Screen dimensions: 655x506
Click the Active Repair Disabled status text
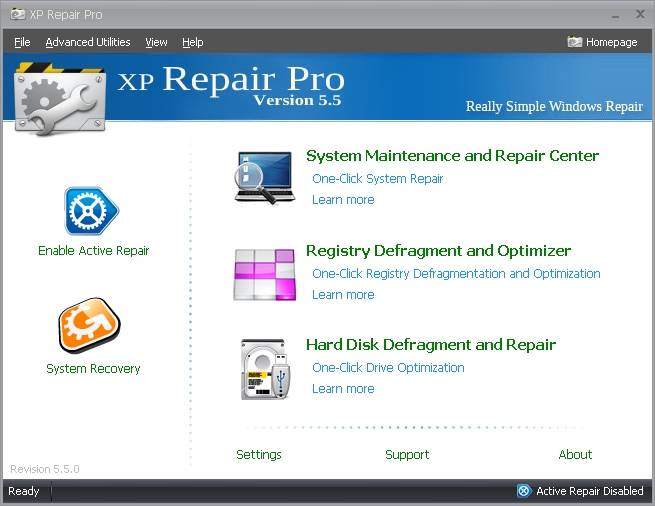(x=590, y=491)
